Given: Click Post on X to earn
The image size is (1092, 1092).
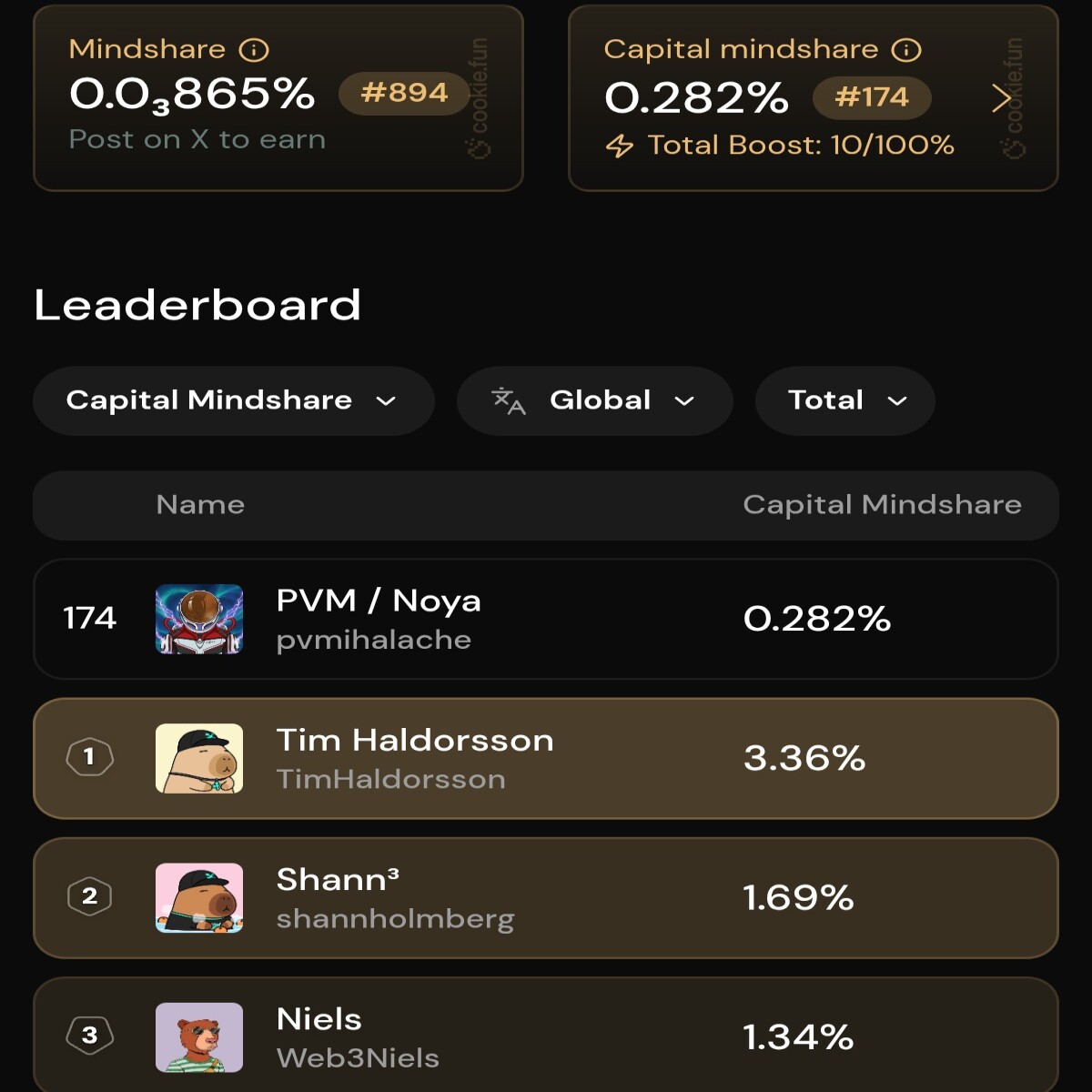Looking at the screenshot, I should (x=197, y=139).
